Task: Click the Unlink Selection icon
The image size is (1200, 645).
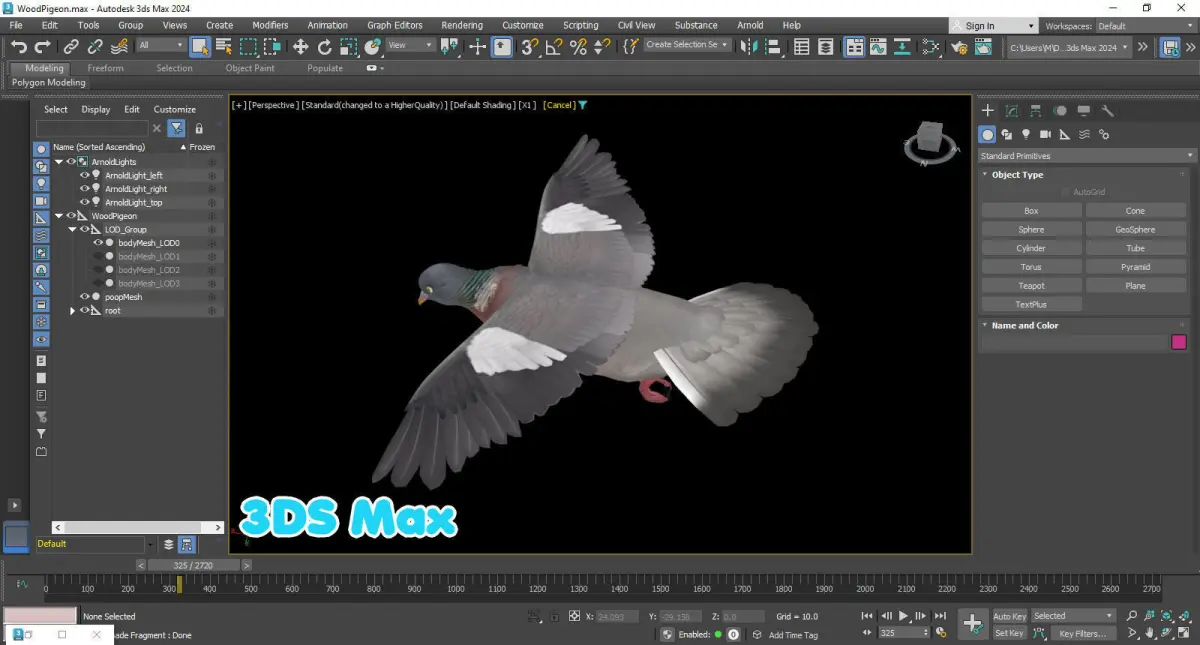Action: [95, 46]
